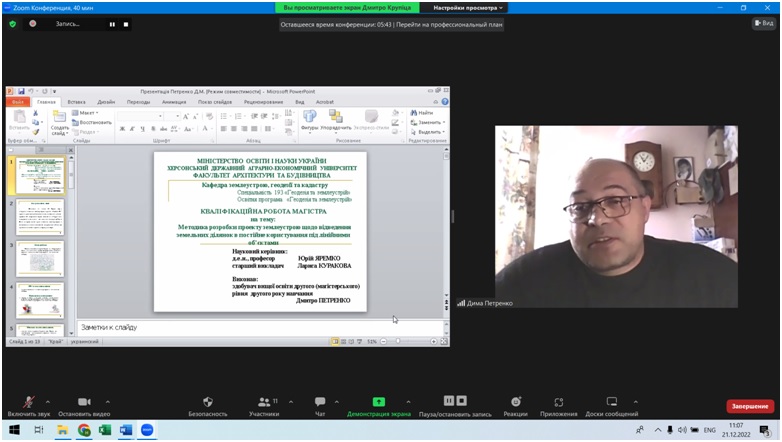Stop recording next to Запись indicator
The width and height of the screenshot is (782, 442).
point(126,24)
